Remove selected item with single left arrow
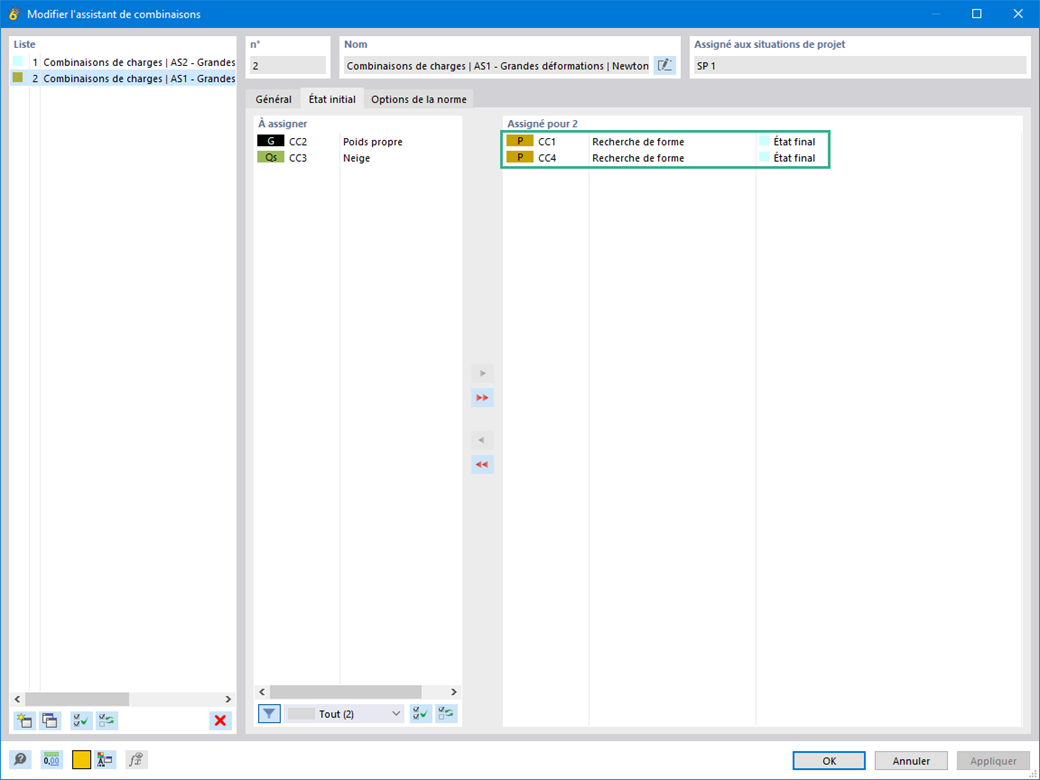 [482, 440]
